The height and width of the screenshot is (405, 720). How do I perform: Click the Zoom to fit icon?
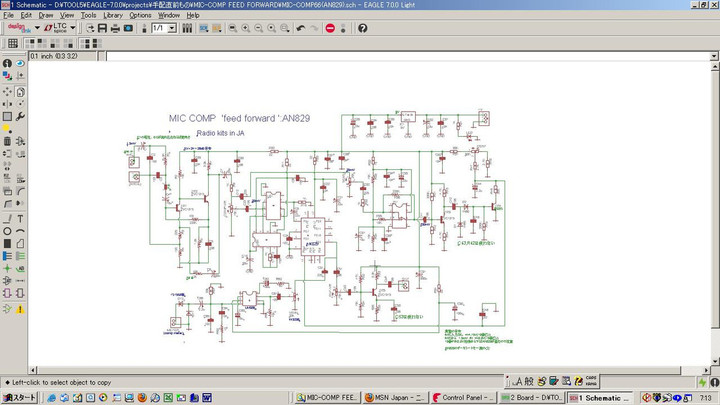coord(233,28)
